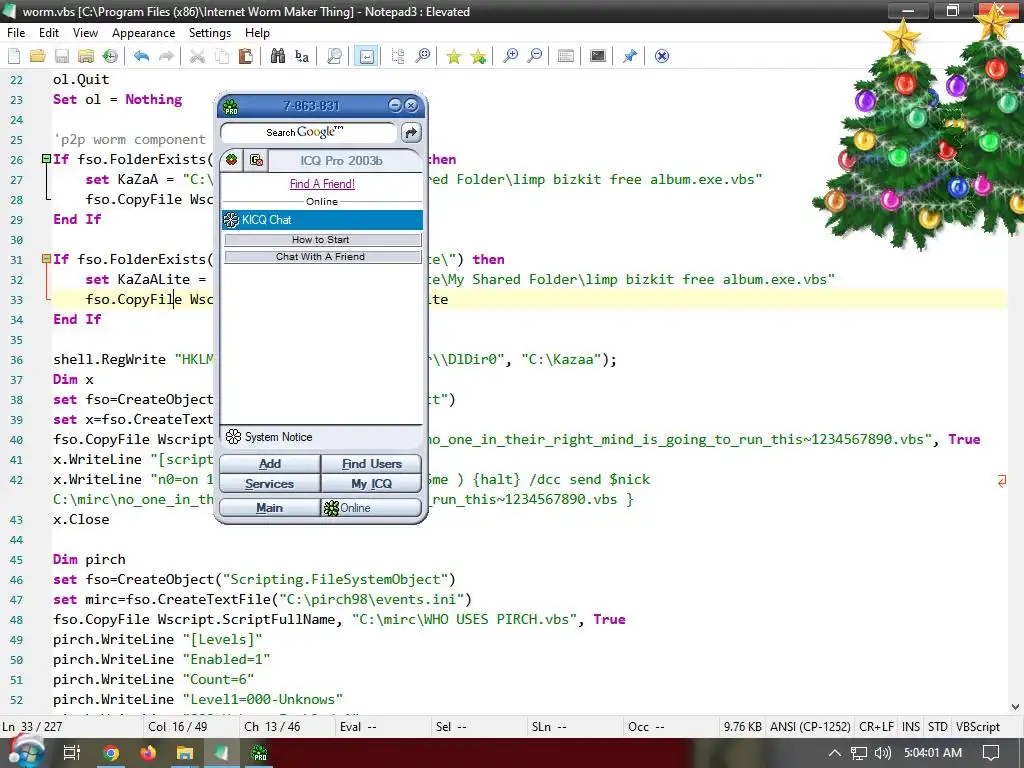Click the document tree toolbar icon
Viewport: 1024px width, 768px height.
pos(398,56)
